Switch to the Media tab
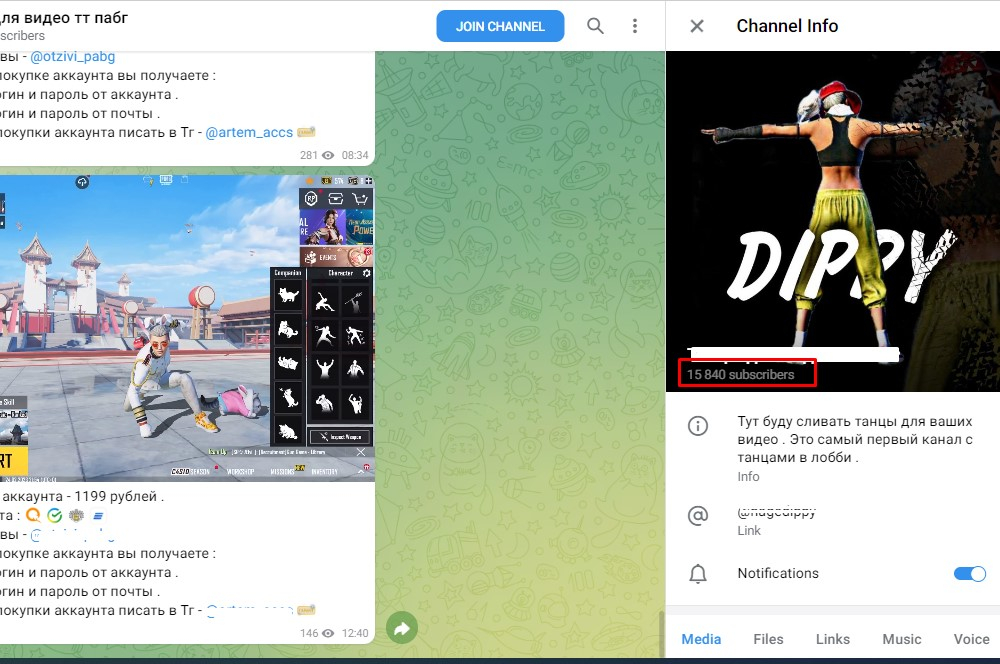The image size is (1000, 664). pyautogui.click(x=701, y=639)
